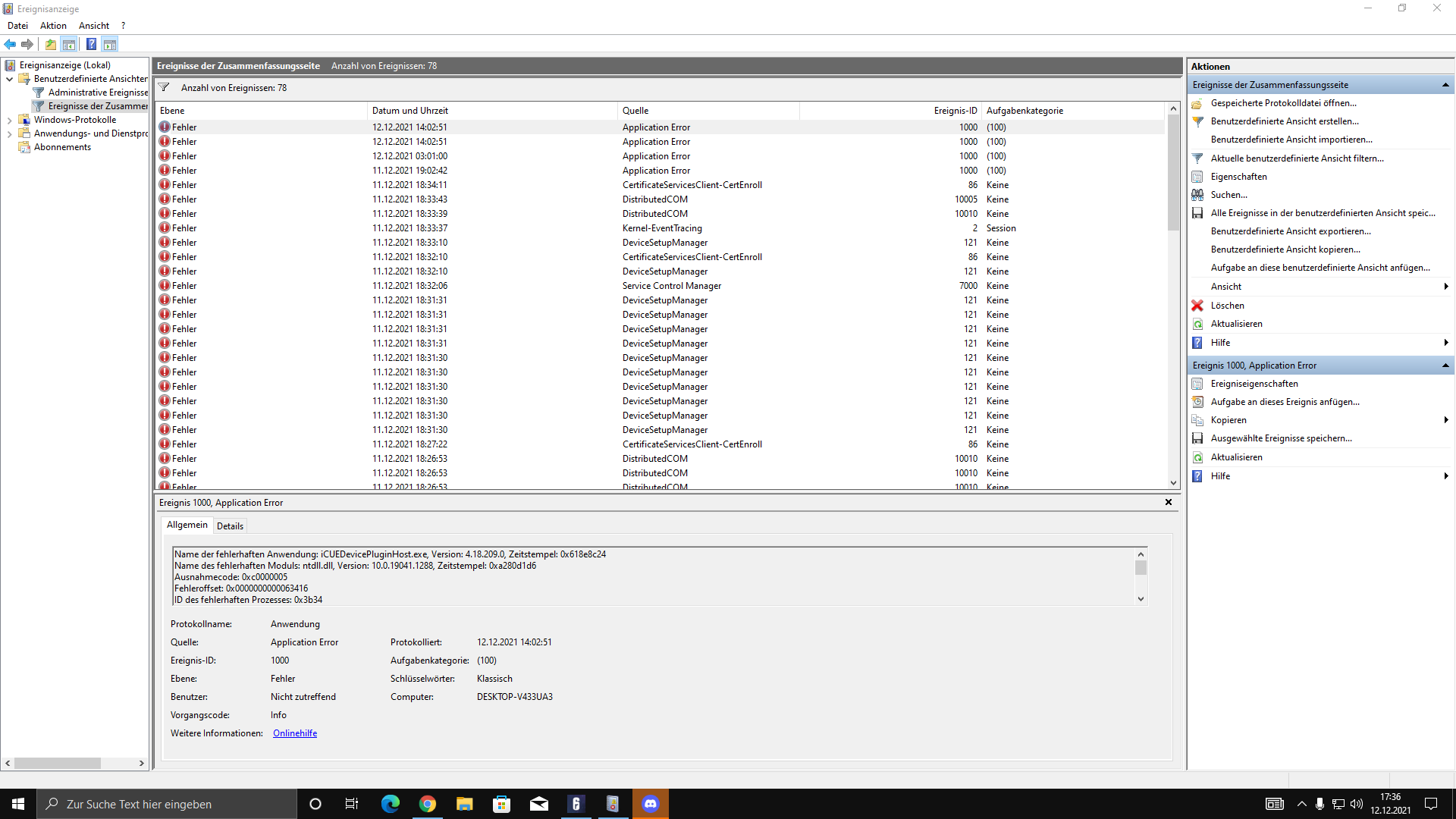The height and width of the screenshot is (819, 1456).
Task: Switch to the Details tab
Action: click(x=230, y=526)
